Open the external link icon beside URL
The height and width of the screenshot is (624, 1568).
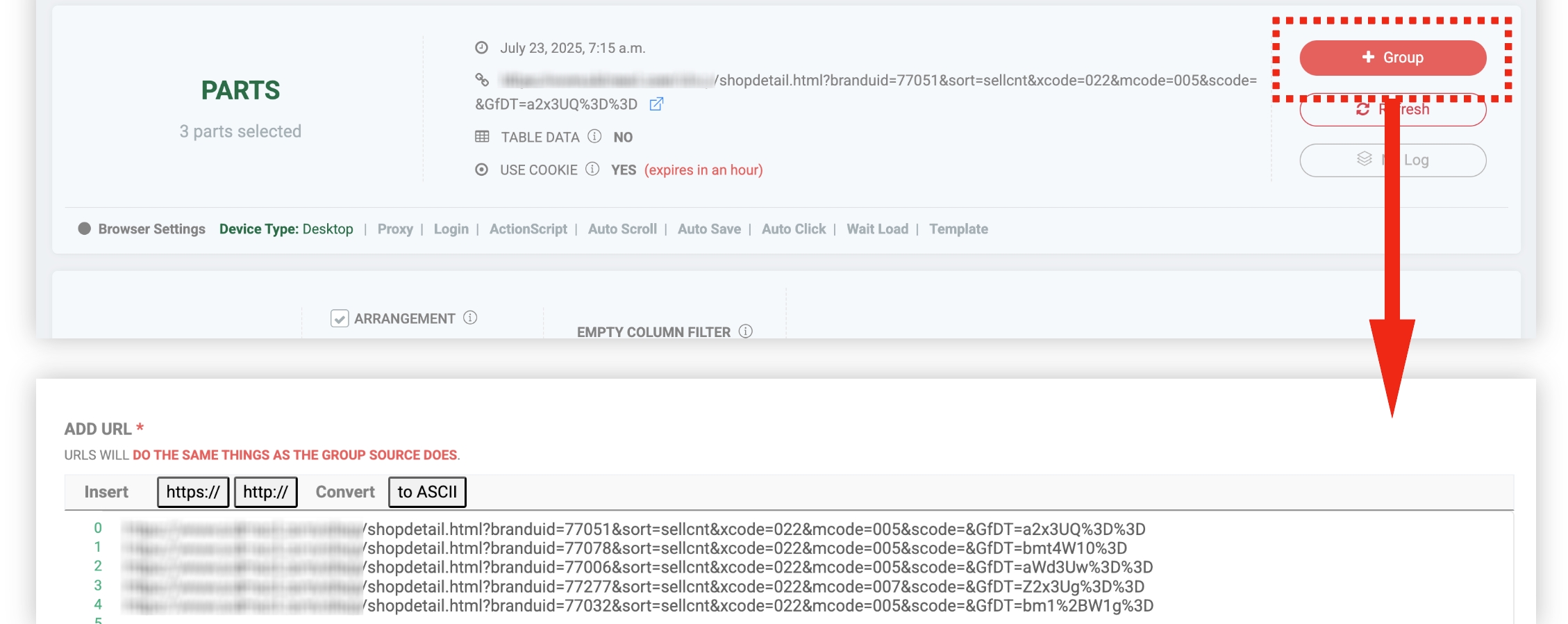tap(656, 104)
